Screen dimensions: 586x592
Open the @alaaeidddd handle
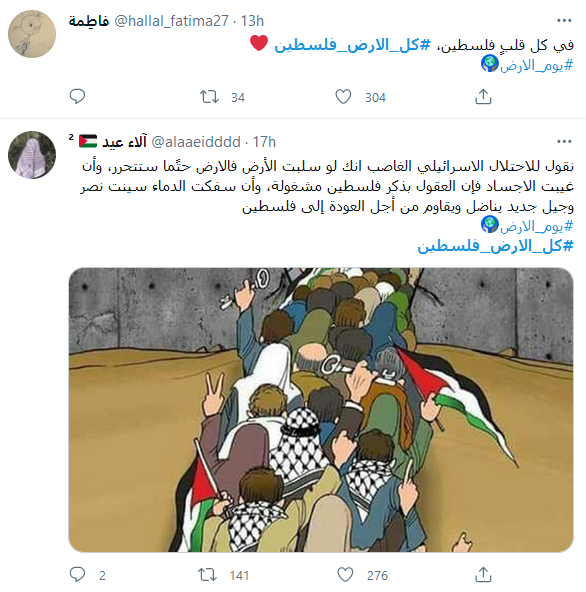pyautogui.click(x=196, y=142)
